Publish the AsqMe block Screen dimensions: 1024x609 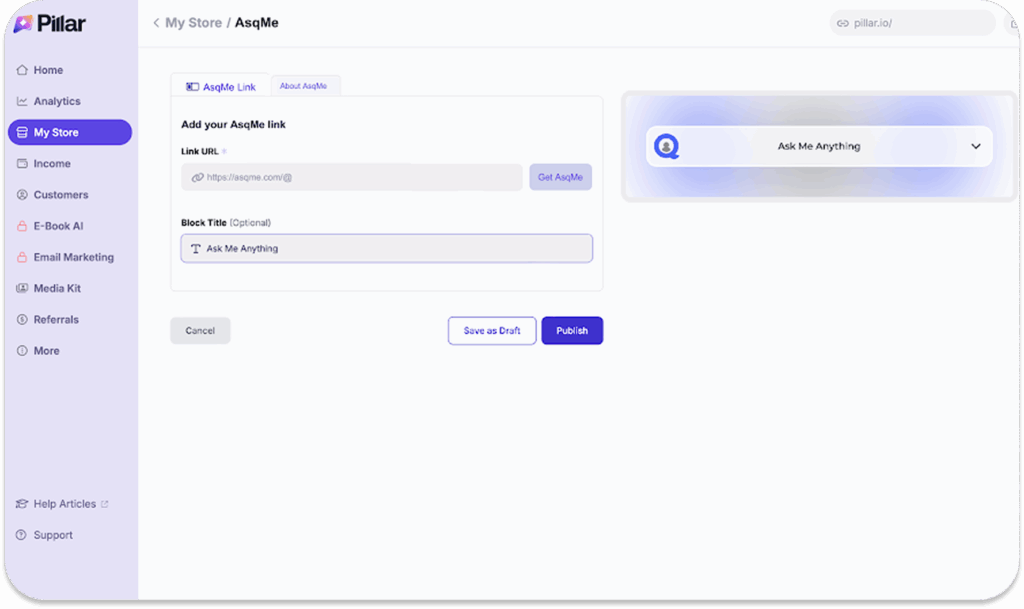click(x=572, y=330)
